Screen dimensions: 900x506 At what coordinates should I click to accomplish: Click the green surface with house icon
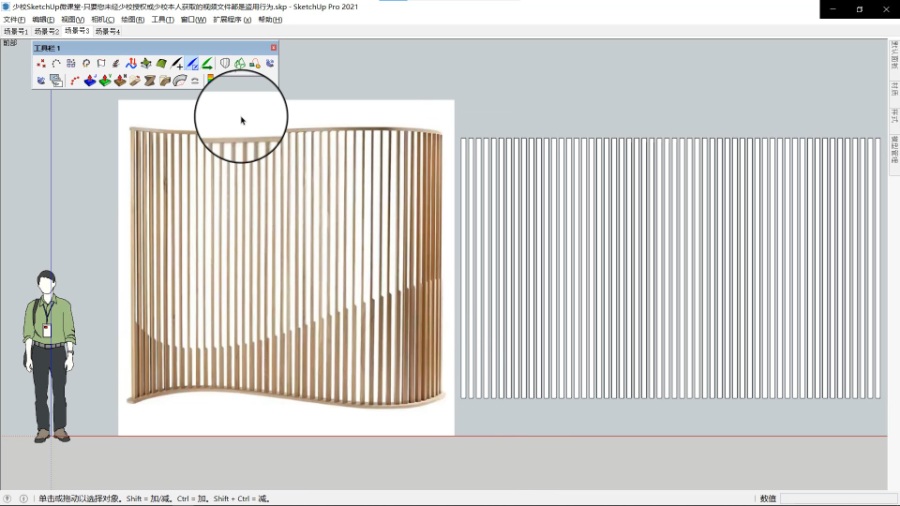[x=146, y=64]
